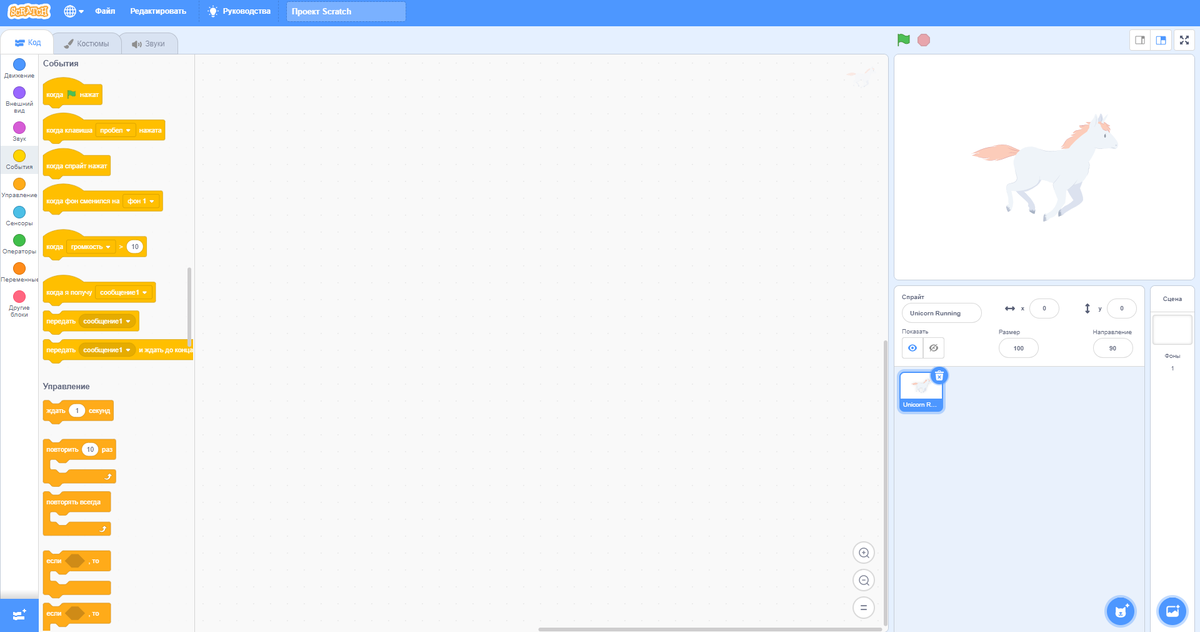
Task: Click the sprite name field Unicorn Running
Action: 941,313
